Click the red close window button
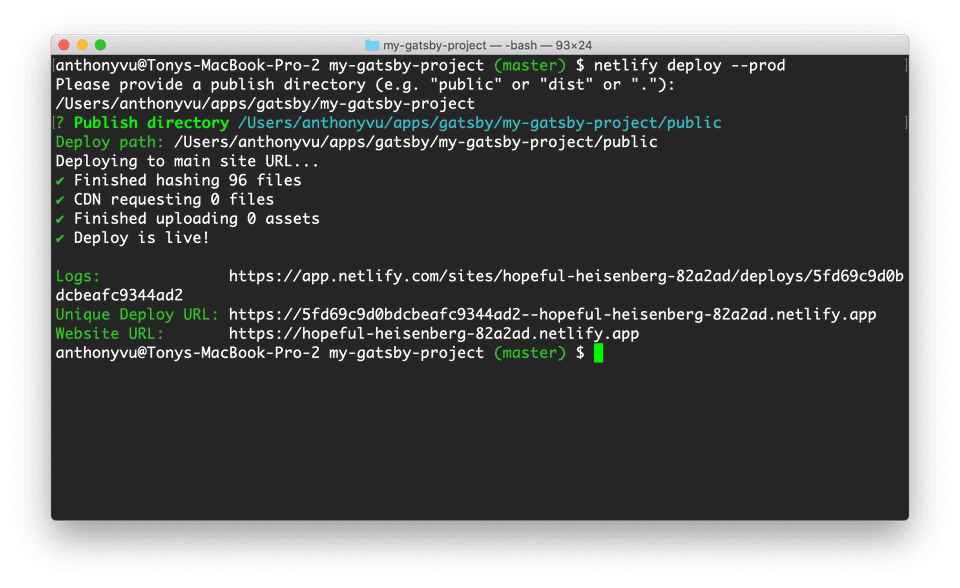 point(64,45)
